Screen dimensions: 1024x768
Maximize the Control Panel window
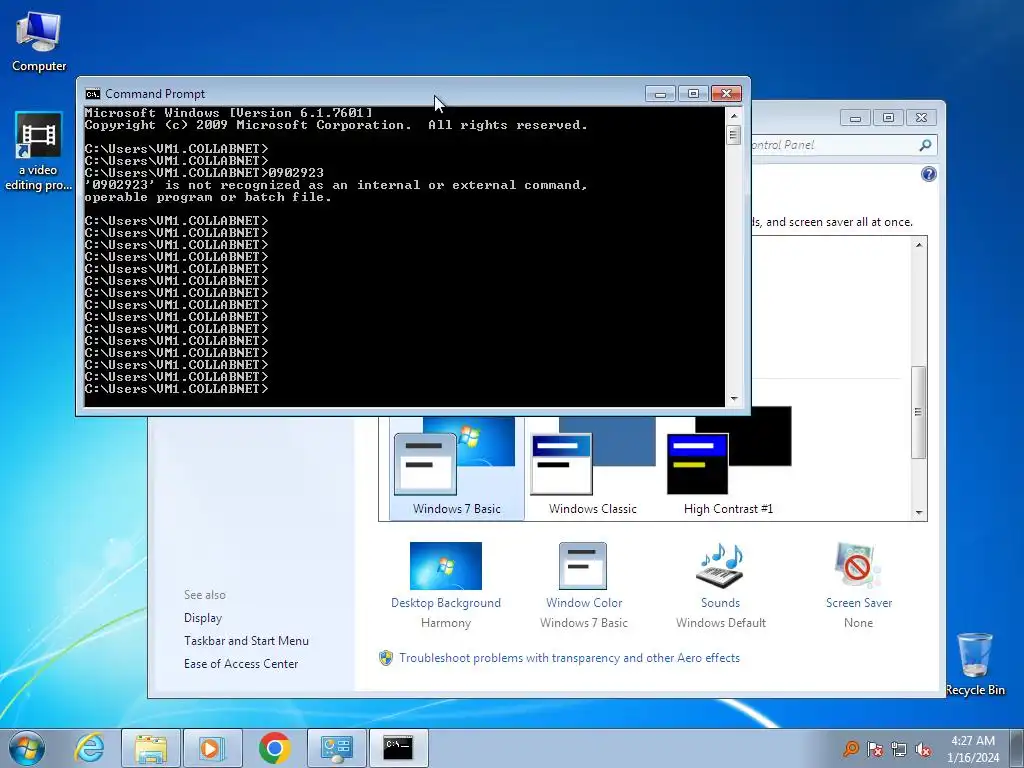(x=888, y=118)
